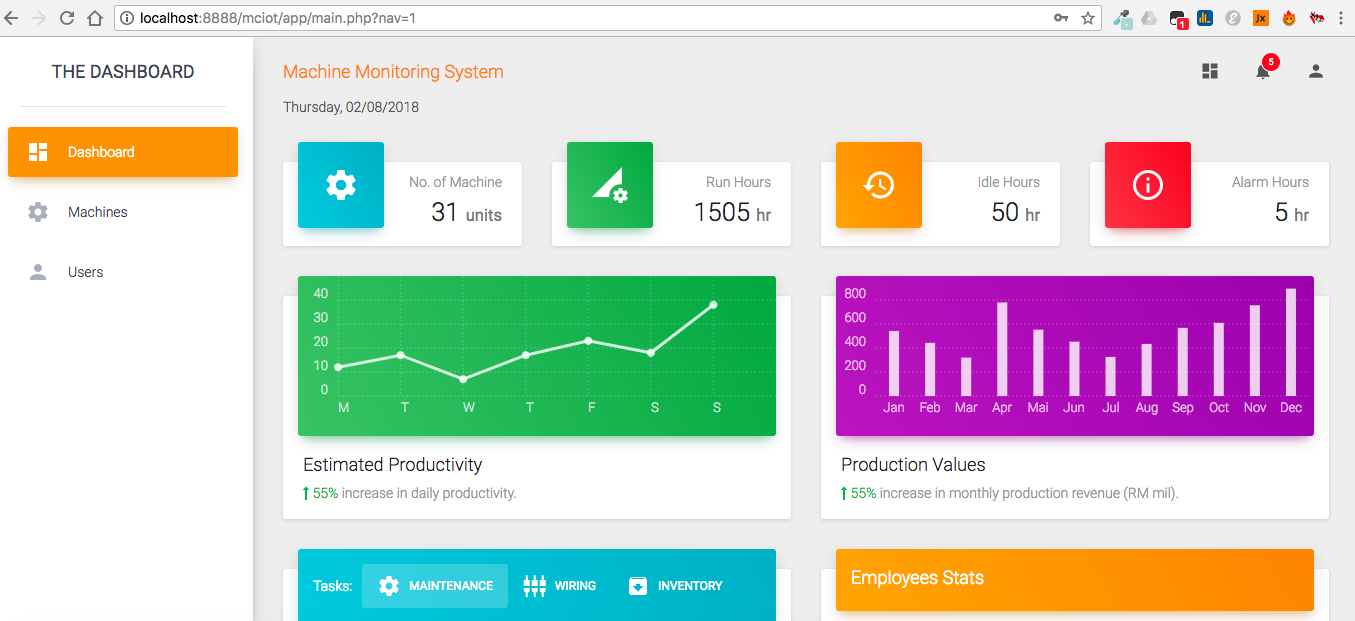The image size is (1355, 621).
Task: Click the cyan gear icon for No. of Machine
Action: click(x=341, y=185)
